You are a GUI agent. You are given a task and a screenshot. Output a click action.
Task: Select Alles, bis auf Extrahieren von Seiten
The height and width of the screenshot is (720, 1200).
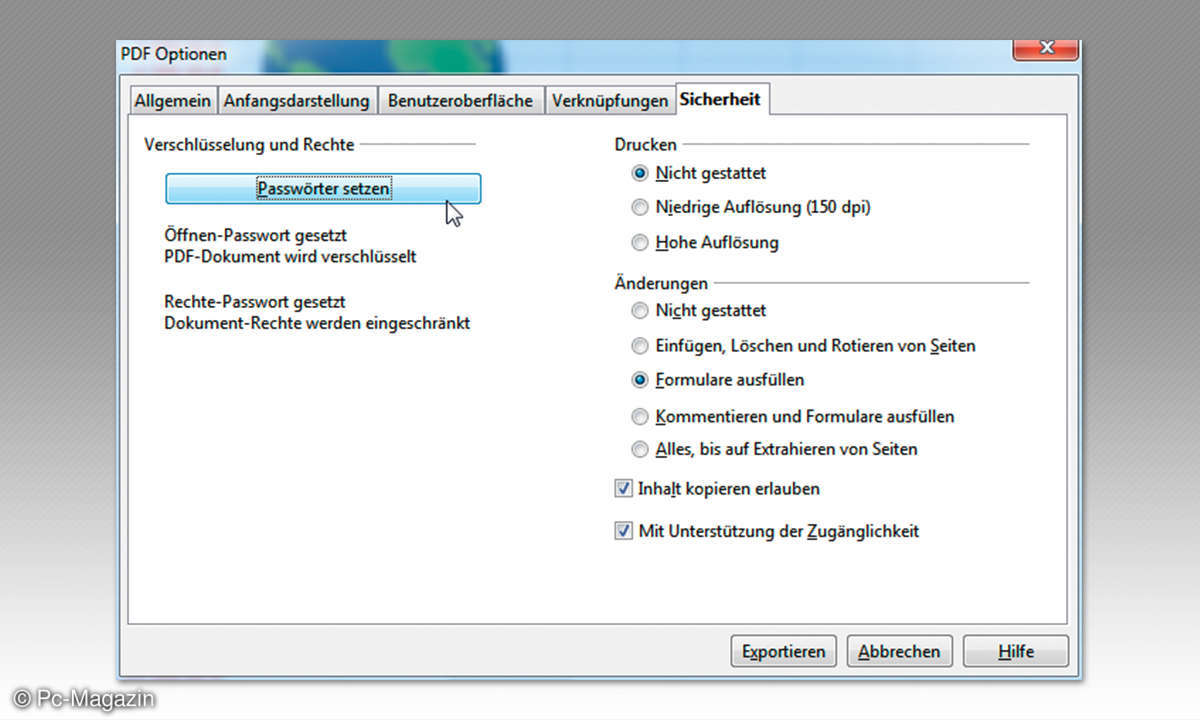point(775,449)
